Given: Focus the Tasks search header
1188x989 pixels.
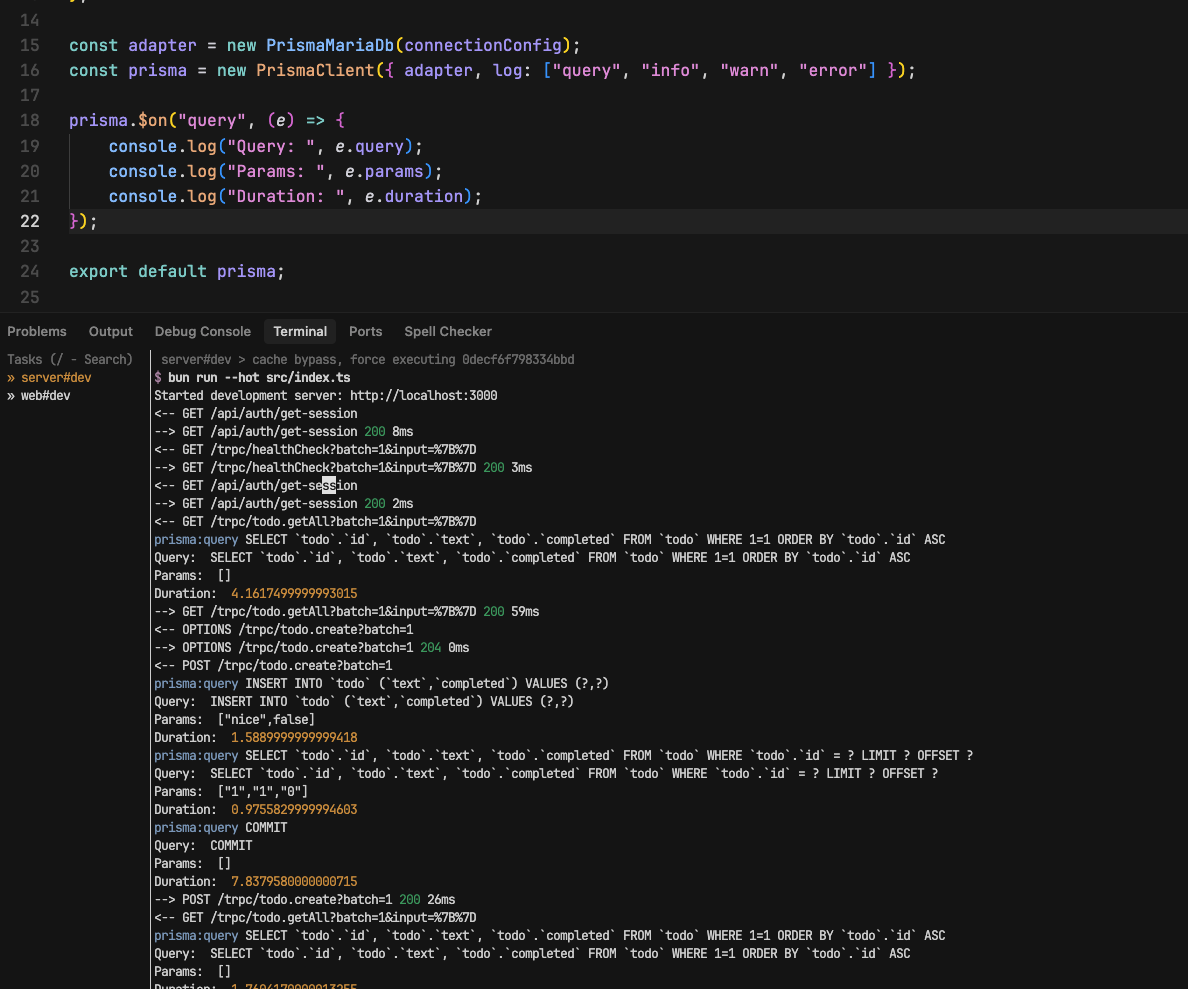Looking at the screenshot, I should click(x=69, y=359).
